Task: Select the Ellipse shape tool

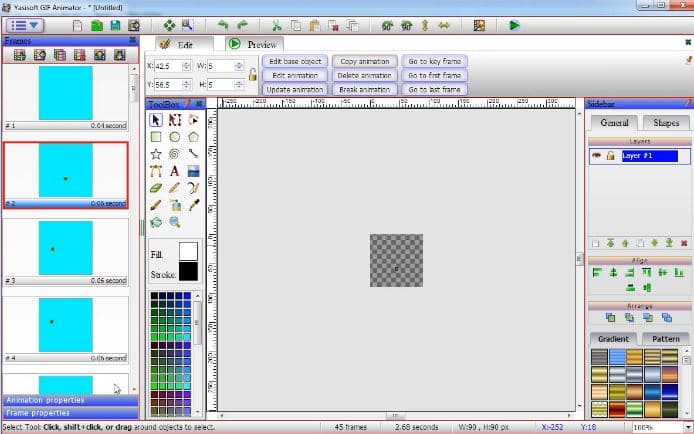Action: pyautogui.click(x=174, y=137)
